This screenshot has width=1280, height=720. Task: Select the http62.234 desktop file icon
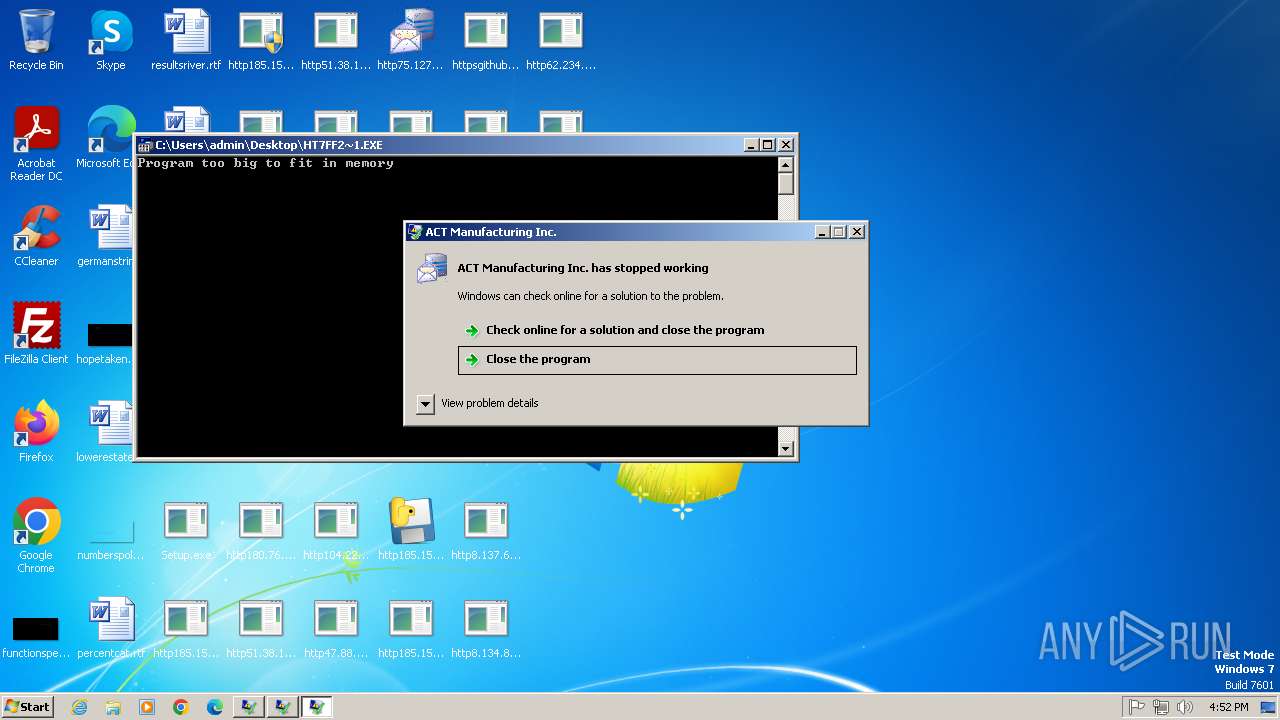point(561,40)
